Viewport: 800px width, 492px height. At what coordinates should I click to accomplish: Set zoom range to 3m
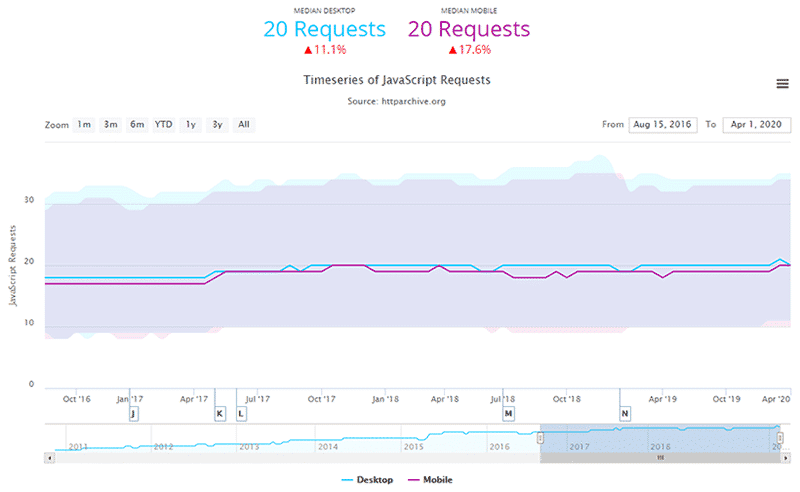[x=110, y=125]
